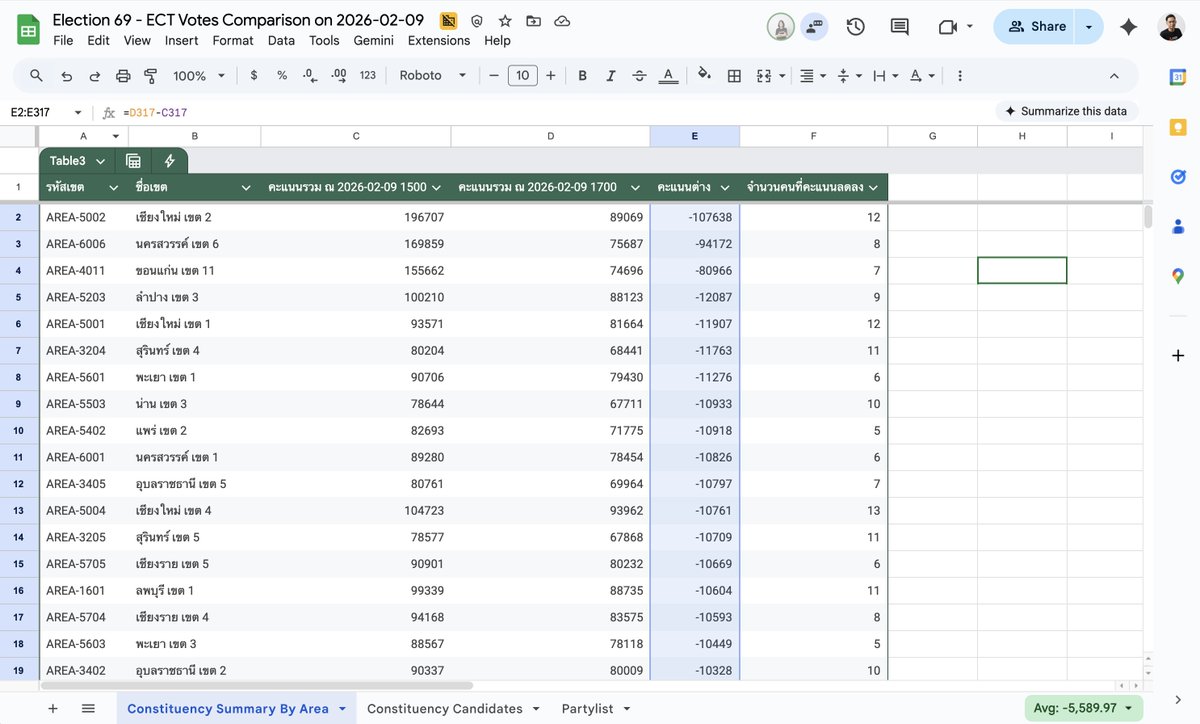Open the name box dropdown
The height and width of the screenshot is (724, 1200).
[x=78, y=113]
